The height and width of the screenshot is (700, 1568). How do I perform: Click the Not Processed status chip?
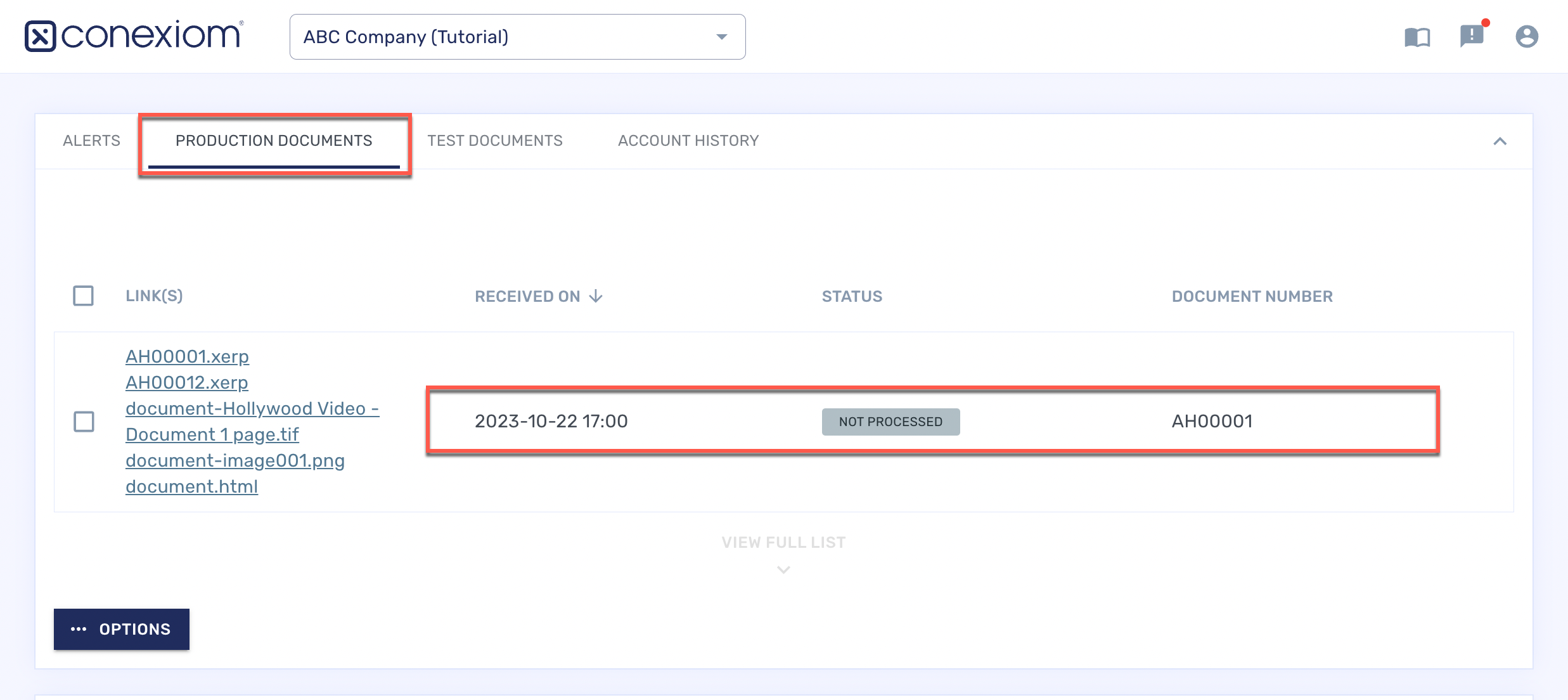(x=890, y=421)
